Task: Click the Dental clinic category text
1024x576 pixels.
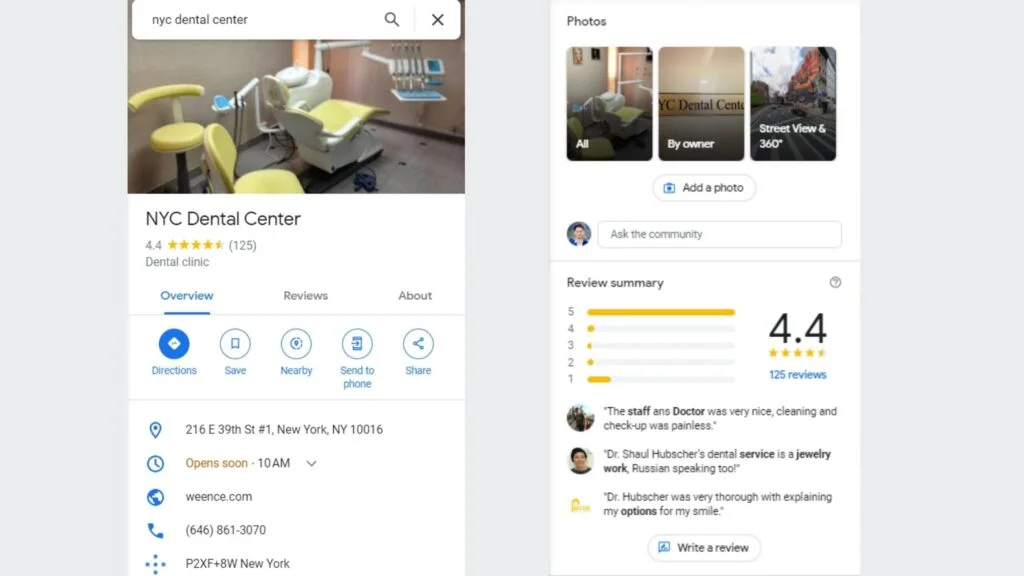Action: (x=177, y=262)
